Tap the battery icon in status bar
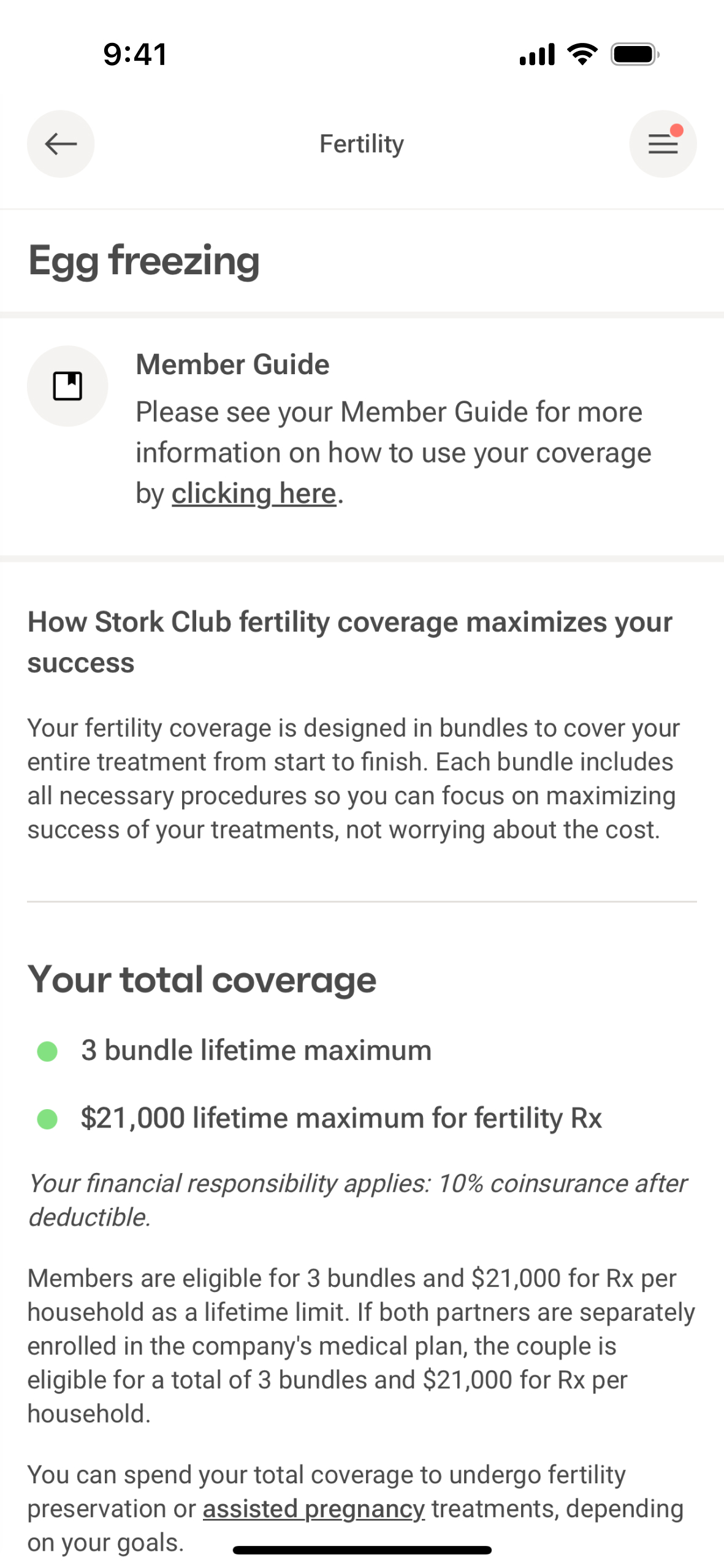724x1568 pixels. click(x=634, y=55)
